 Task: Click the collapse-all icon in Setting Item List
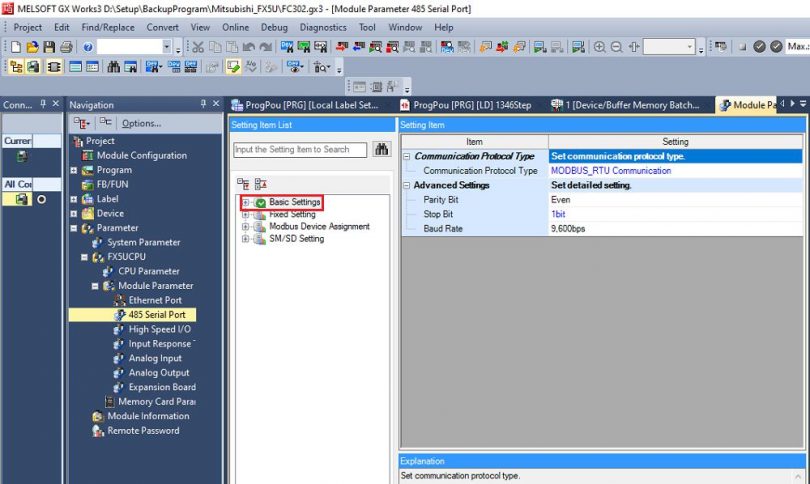(260, 184)
